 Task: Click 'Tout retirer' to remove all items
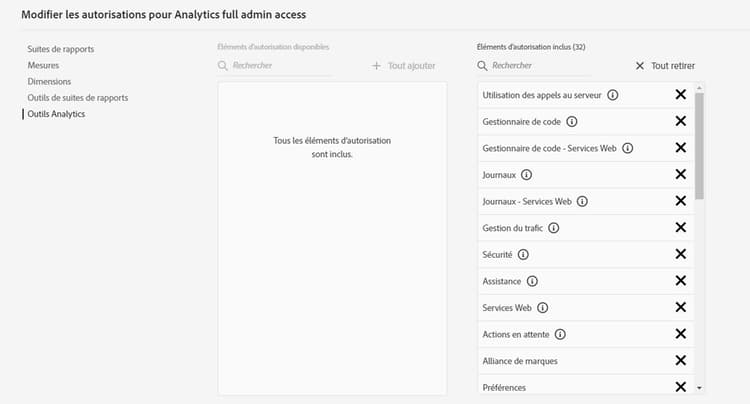(665, 66)
